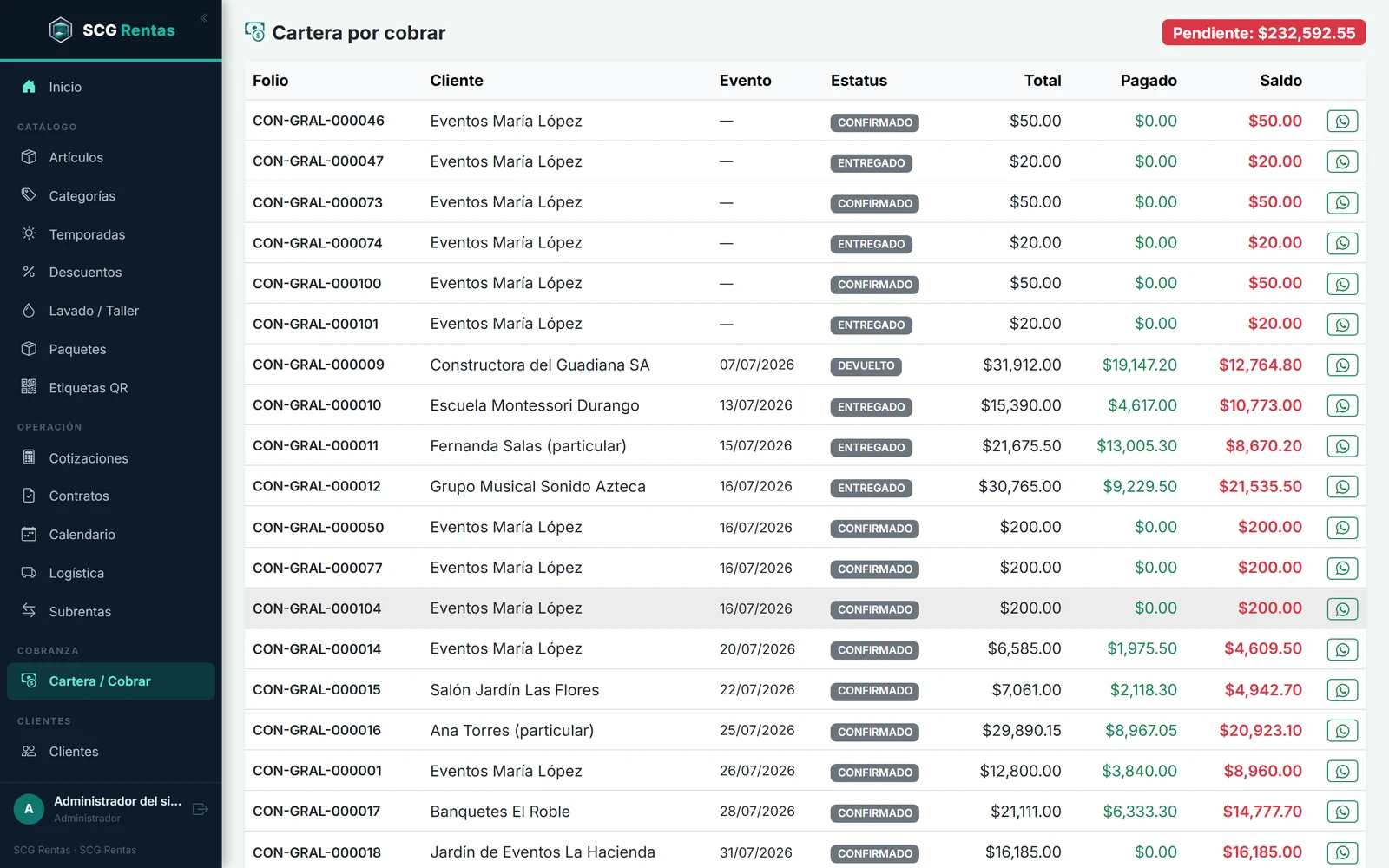1389x868 pixels.
Task: Click the Etiquetas QR code icon
Action: point(29,387)
